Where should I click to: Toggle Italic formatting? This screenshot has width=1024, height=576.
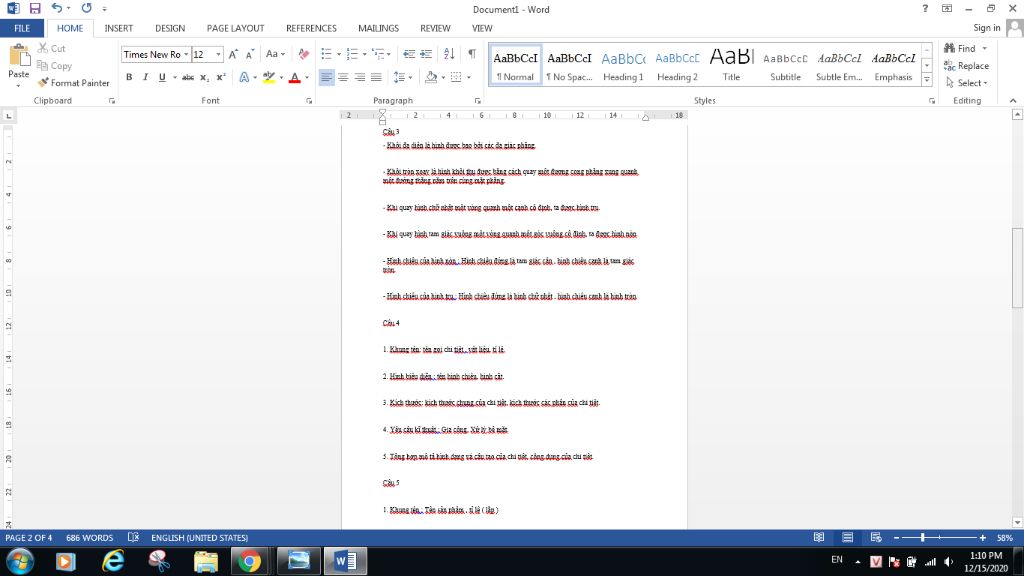[x=146, y=77]
